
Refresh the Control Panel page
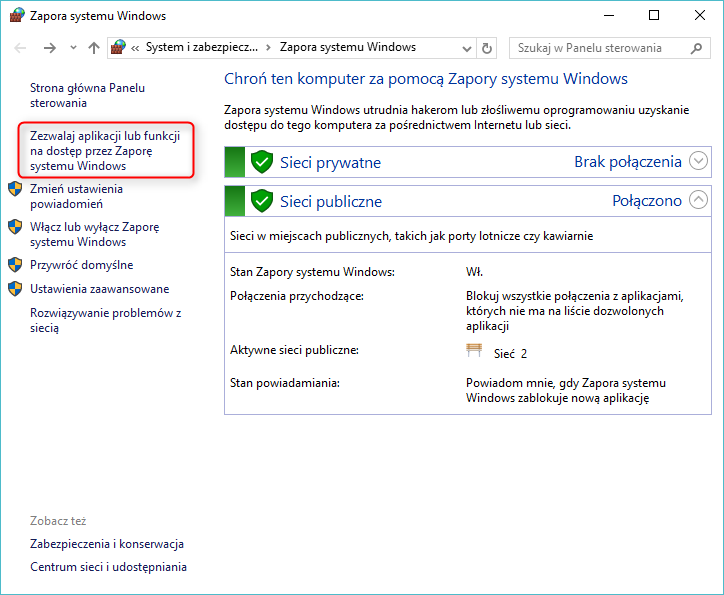pos(487,48)
